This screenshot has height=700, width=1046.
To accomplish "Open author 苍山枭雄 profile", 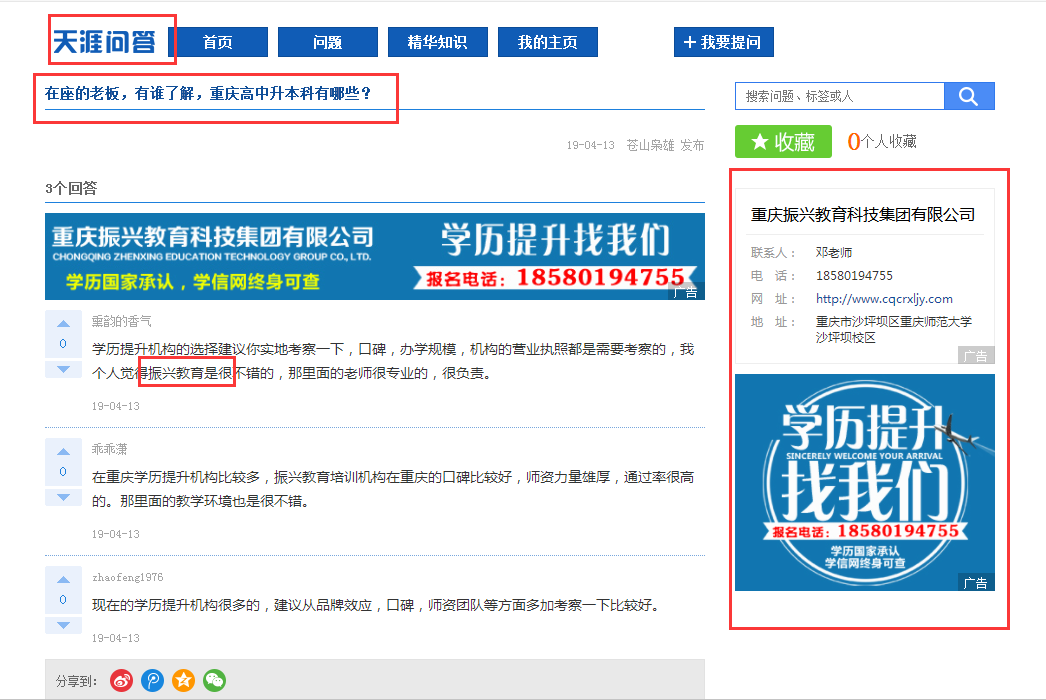I will tap(650, 145).
